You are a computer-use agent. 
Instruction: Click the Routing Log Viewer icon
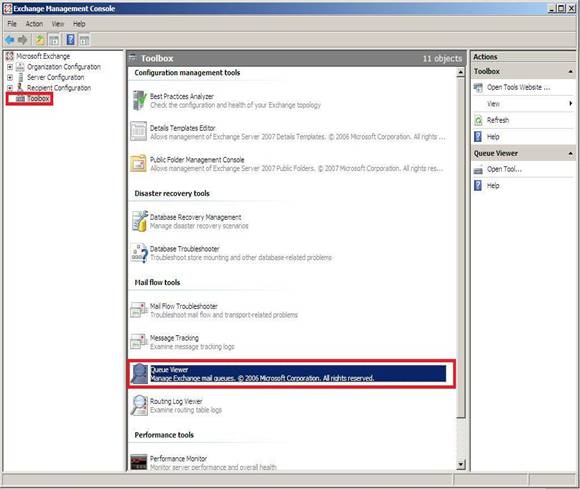click(x=139, y=405)
